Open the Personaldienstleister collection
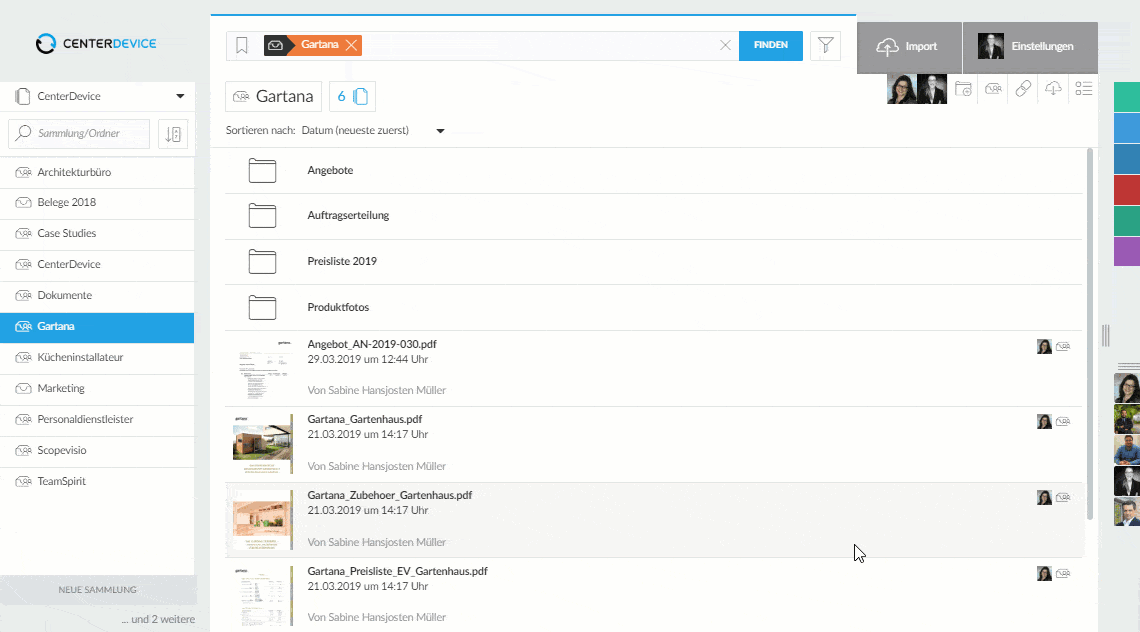The image size is (1140, 632). [x=97, y=420]
